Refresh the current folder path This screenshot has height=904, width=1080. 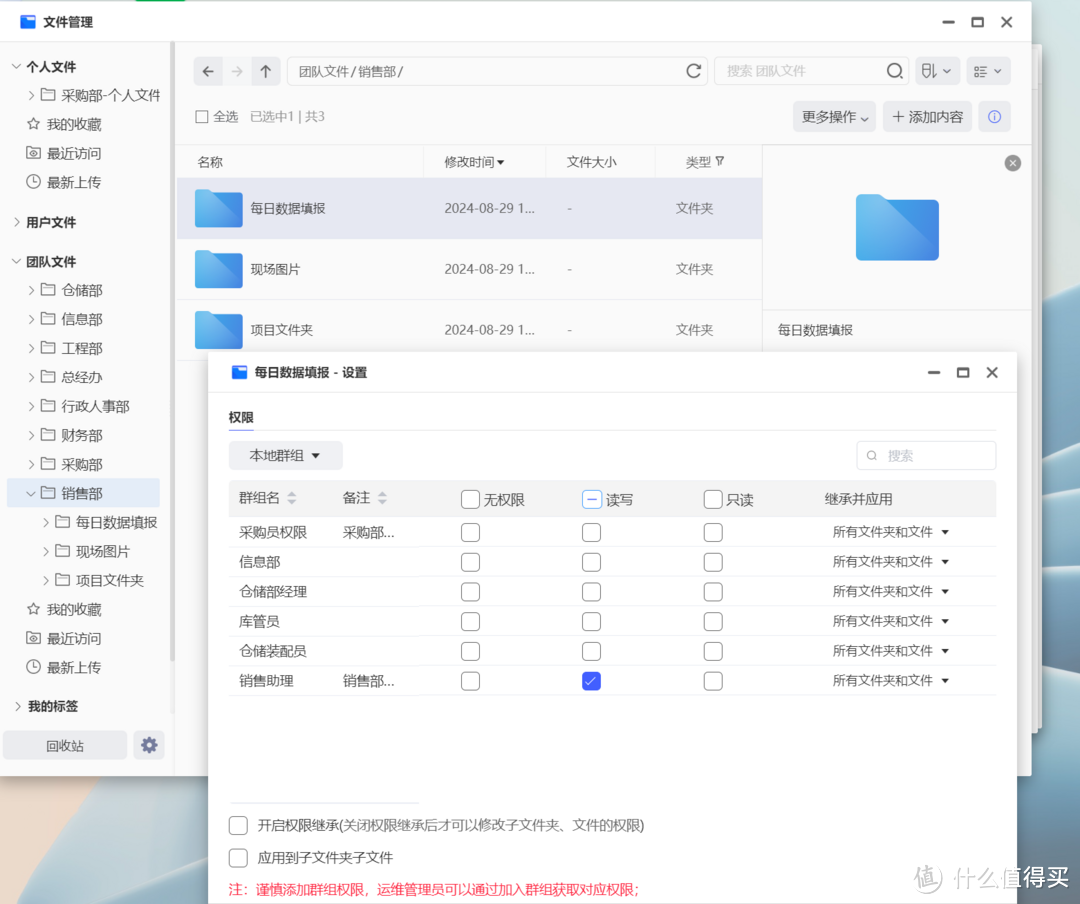point(693,71)
